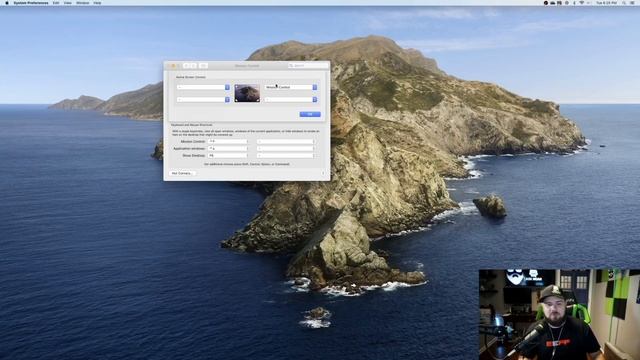Image resolution: width=640 pixels, height=360 pixels.
Task: Open the Application windows keyboard shortcut dropdown
Action: (228, 149)
